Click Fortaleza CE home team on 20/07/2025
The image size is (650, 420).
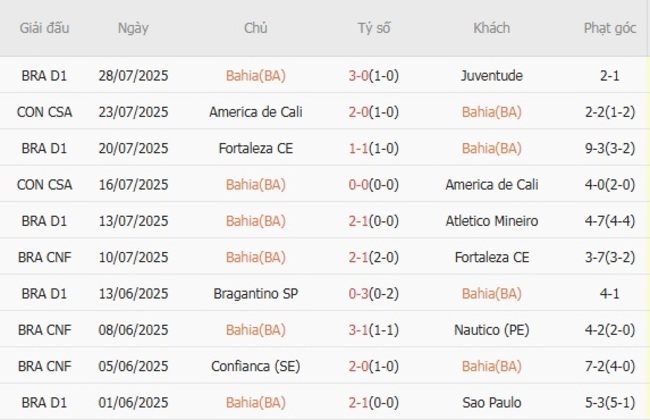pos(255,148)
